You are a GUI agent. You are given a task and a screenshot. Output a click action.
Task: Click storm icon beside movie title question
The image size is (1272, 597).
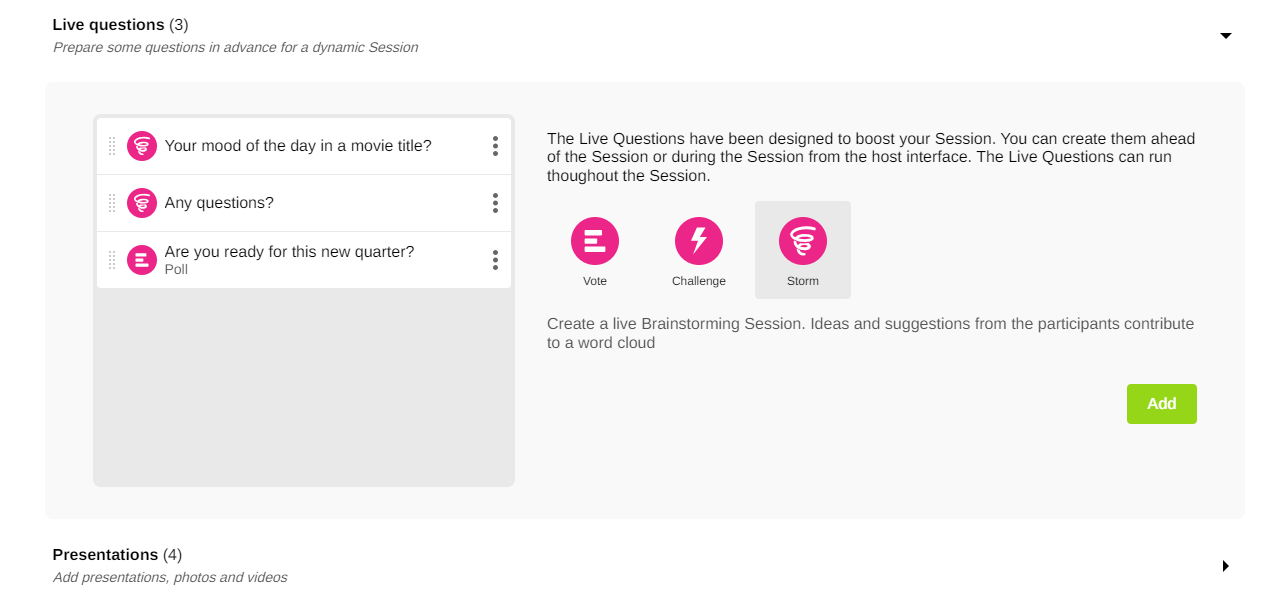142,146
